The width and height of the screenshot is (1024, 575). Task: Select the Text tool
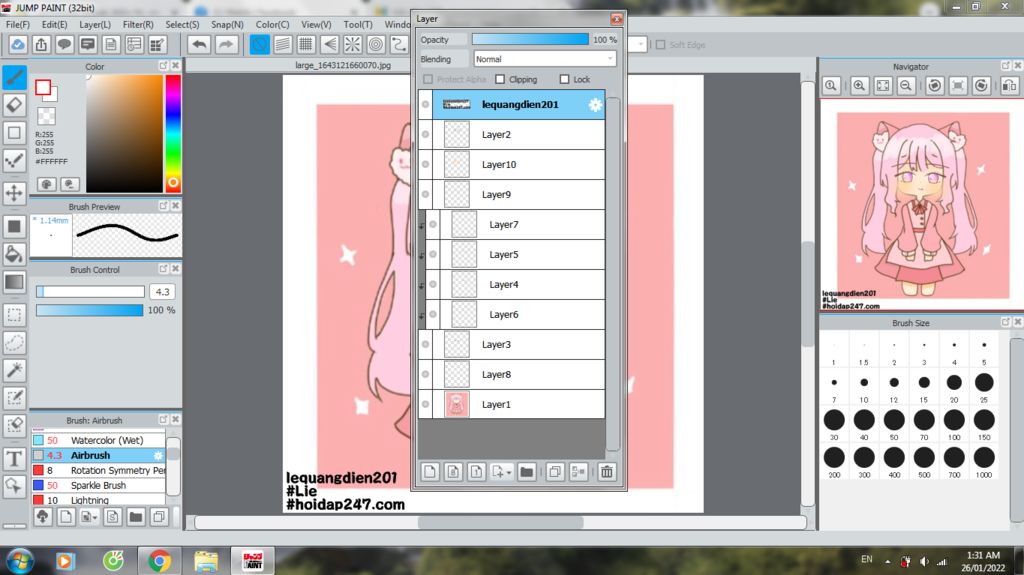click(14, 459)
